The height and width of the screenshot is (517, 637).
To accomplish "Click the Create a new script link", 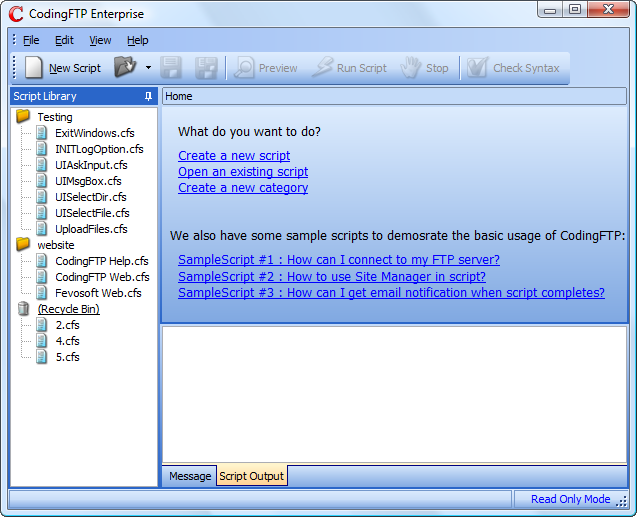I will click(x=234, y=156).
